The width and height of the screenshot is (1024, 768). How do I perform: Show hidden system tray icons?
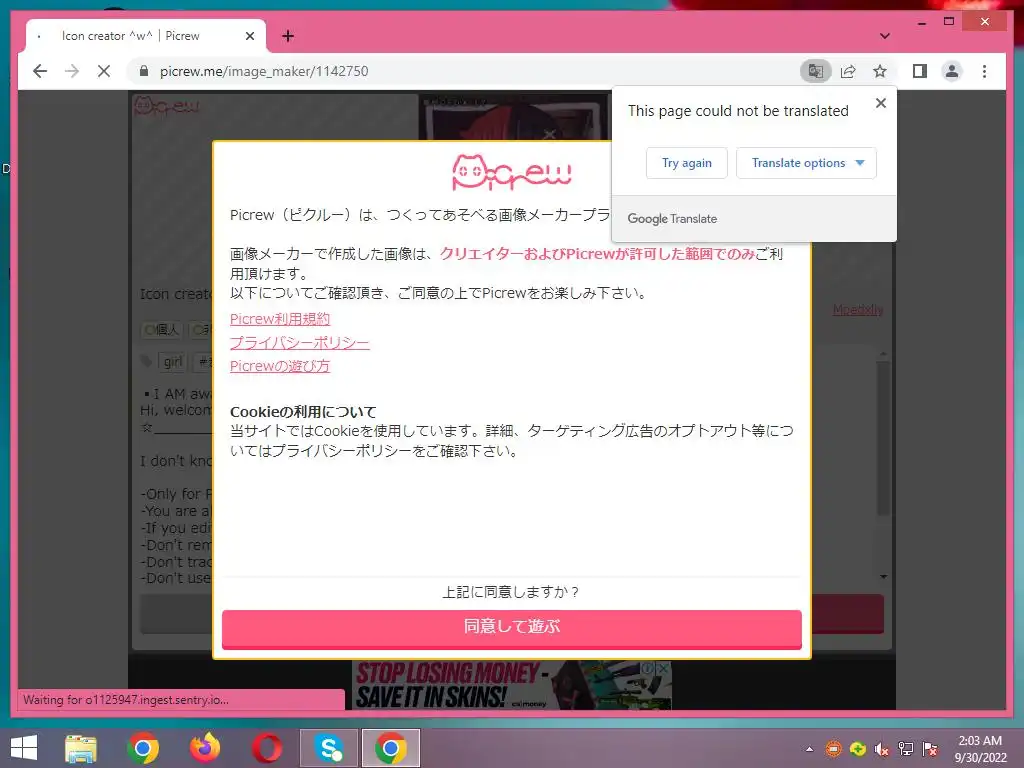809,749
